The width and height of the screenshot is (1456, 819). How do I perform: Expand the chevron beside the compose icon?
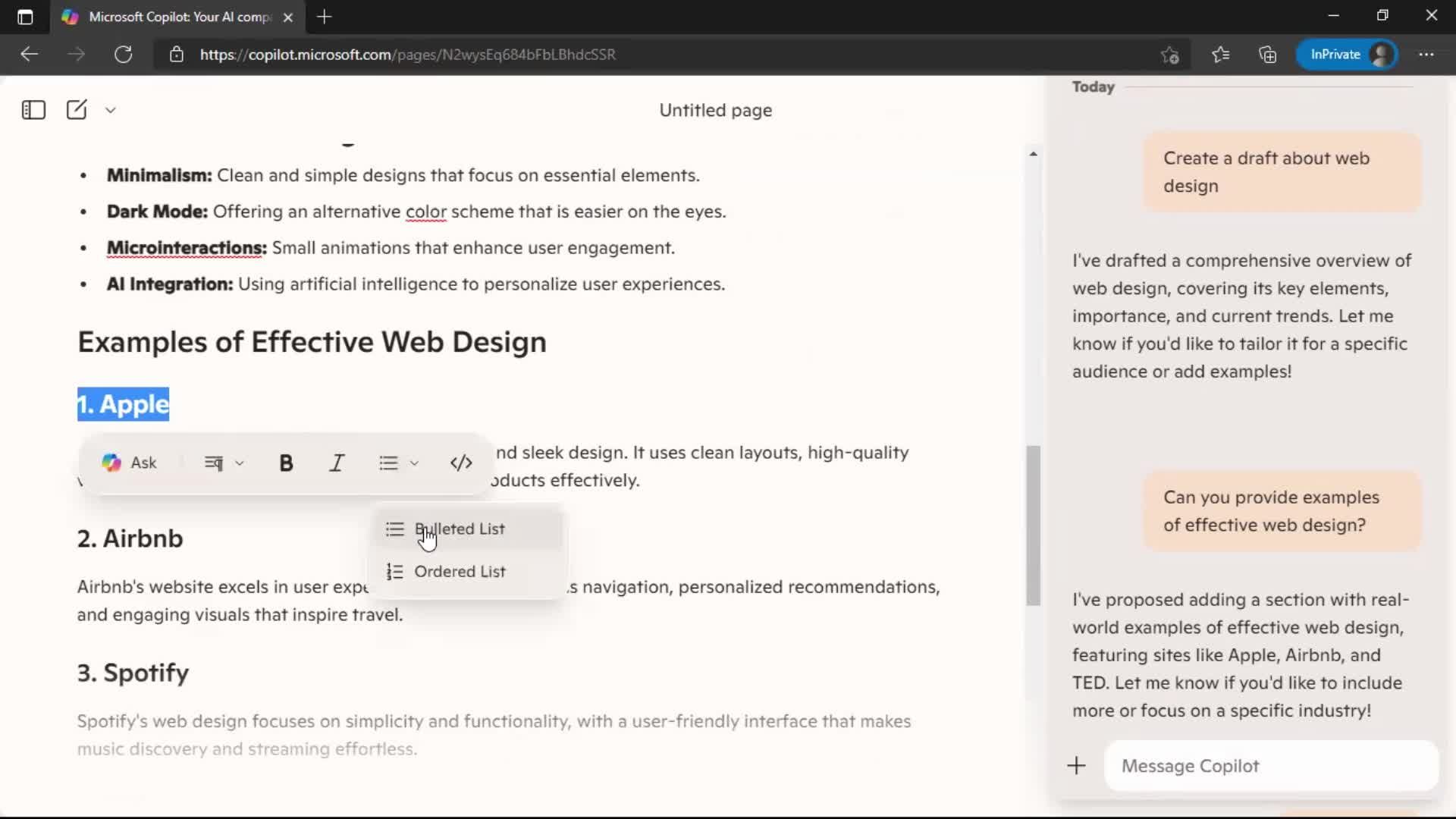111,110
